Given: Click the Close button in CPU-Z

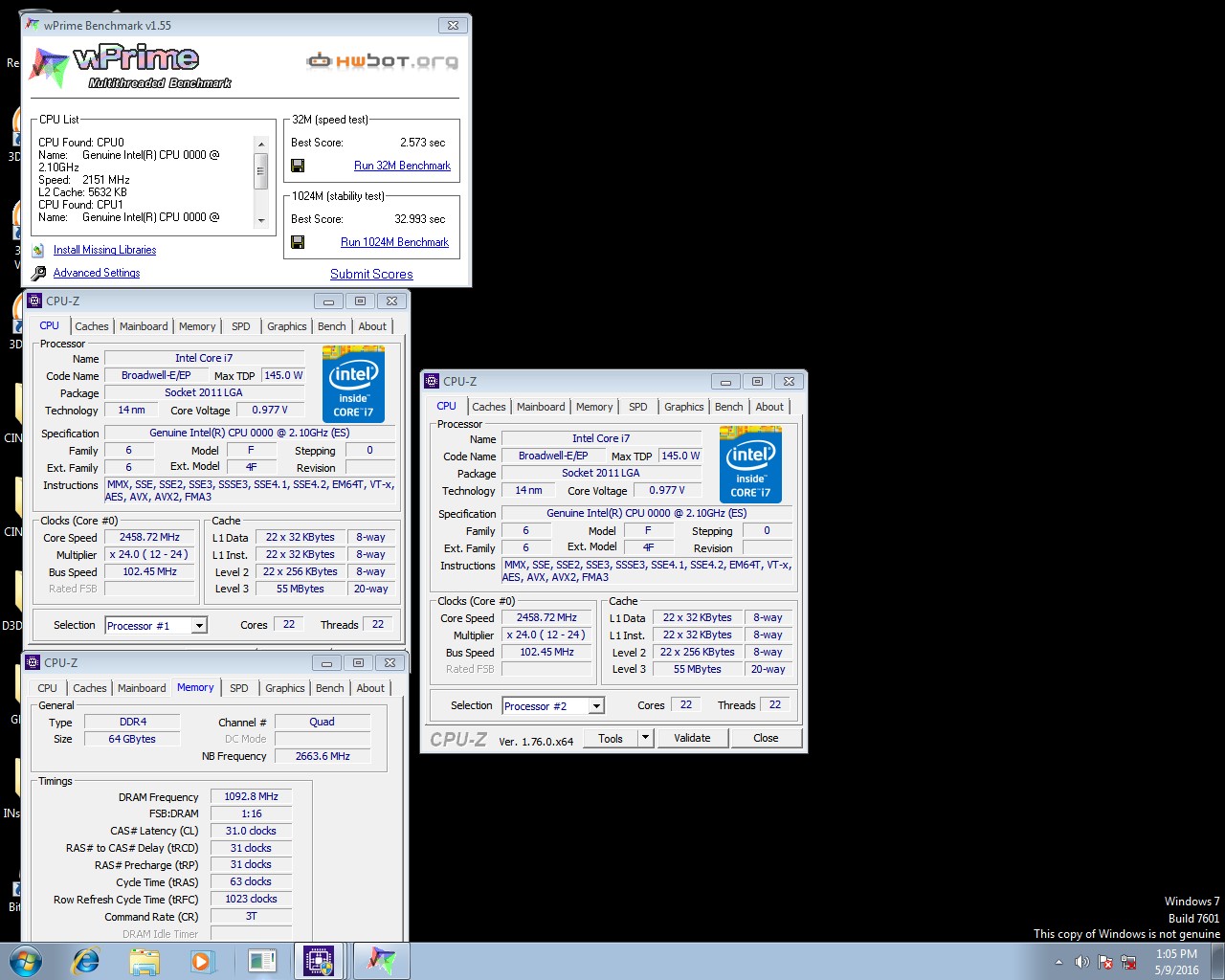Looking at the screenshot, I should 766,738.
